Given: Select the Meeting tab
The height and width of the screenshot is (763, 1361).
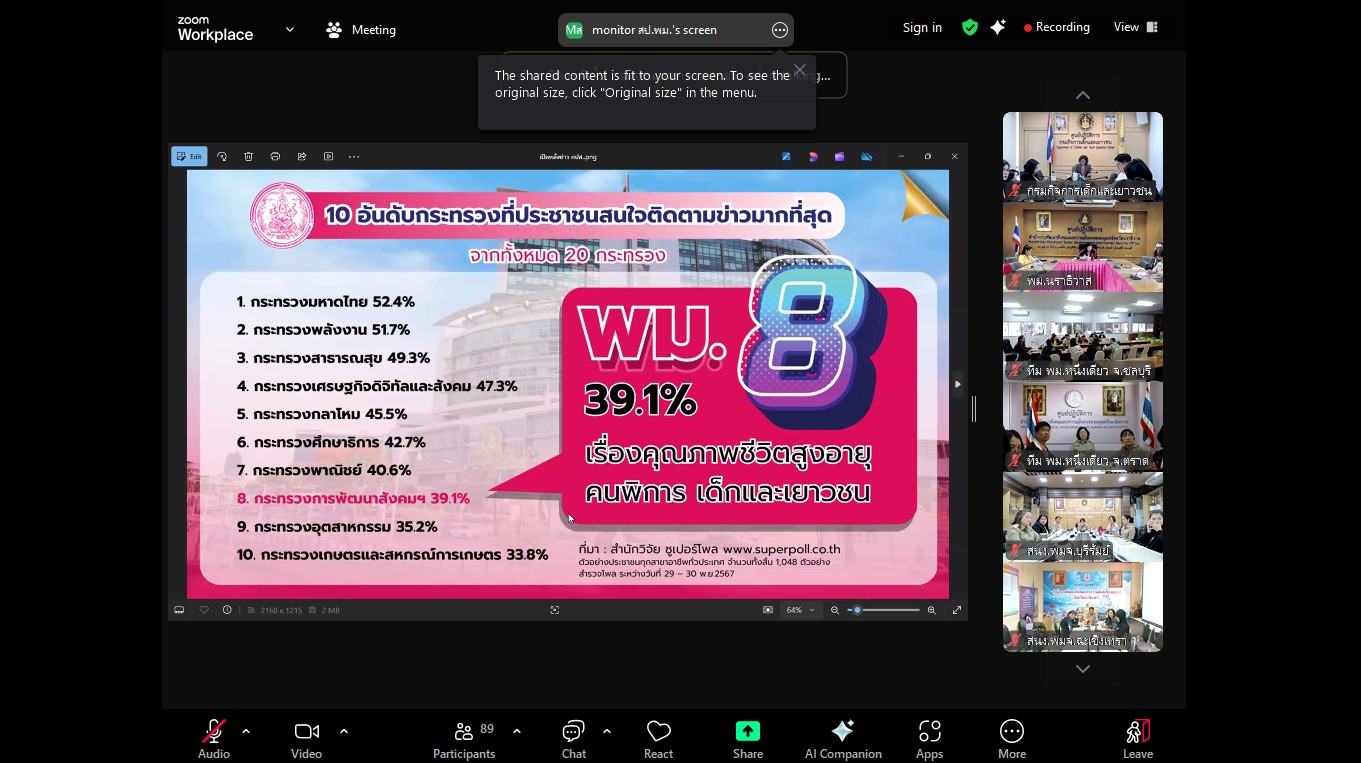Looking at the screenshot, I should tap(361, 30).
